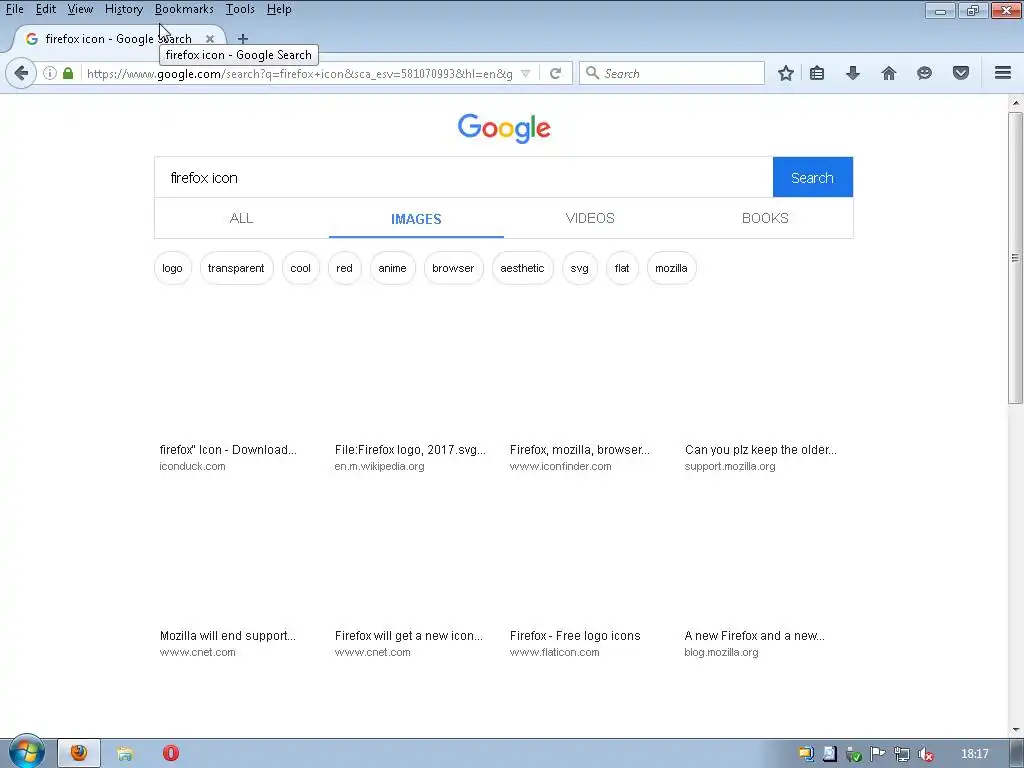Open the Hello chat smiley icon
This screenshot has height=768, width=1024.
click(924, 73)
